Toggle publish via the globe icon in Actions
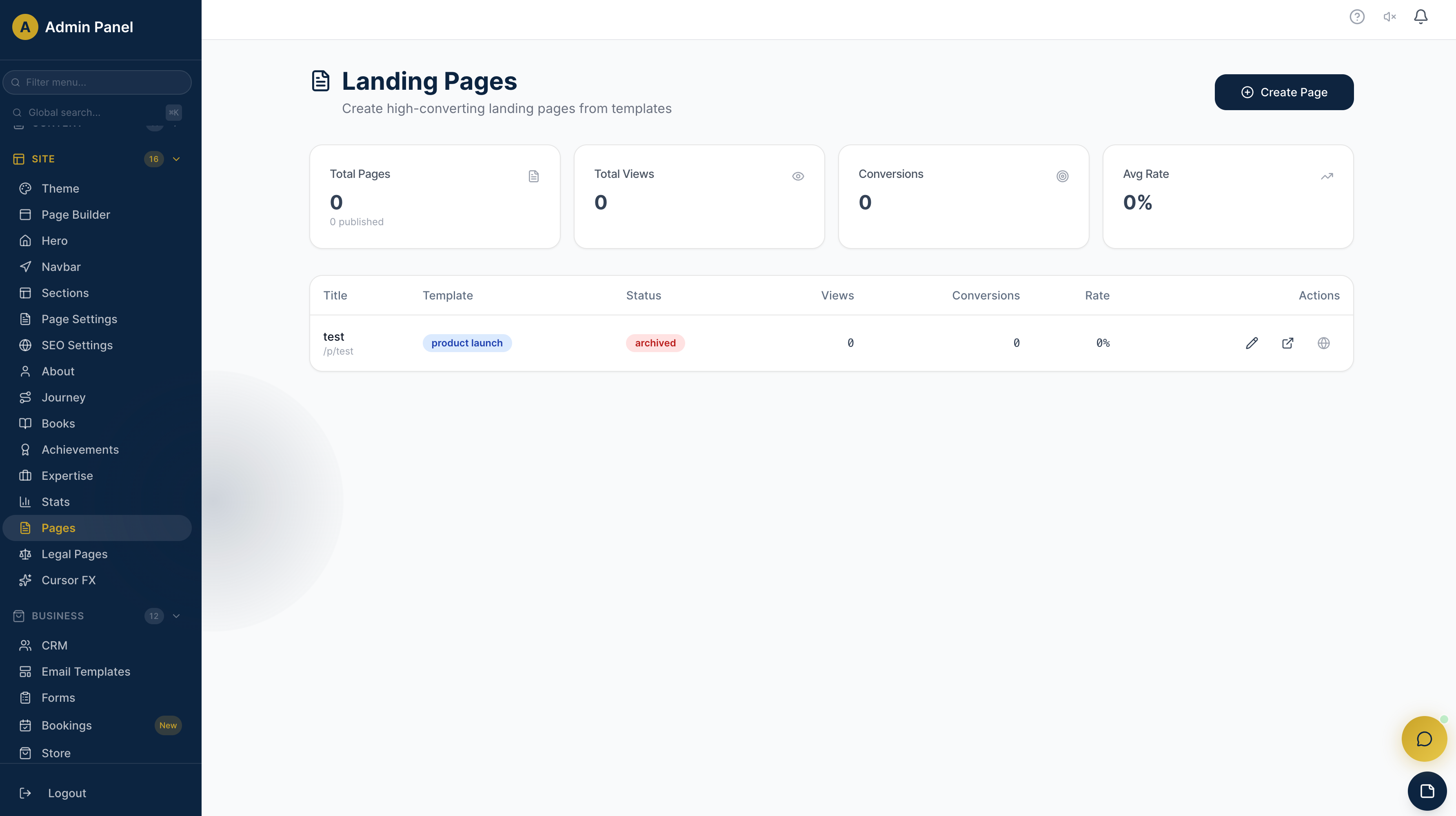Viewport: 1456px width, 816px height. pyautogui.click(x=1324, y=343)
